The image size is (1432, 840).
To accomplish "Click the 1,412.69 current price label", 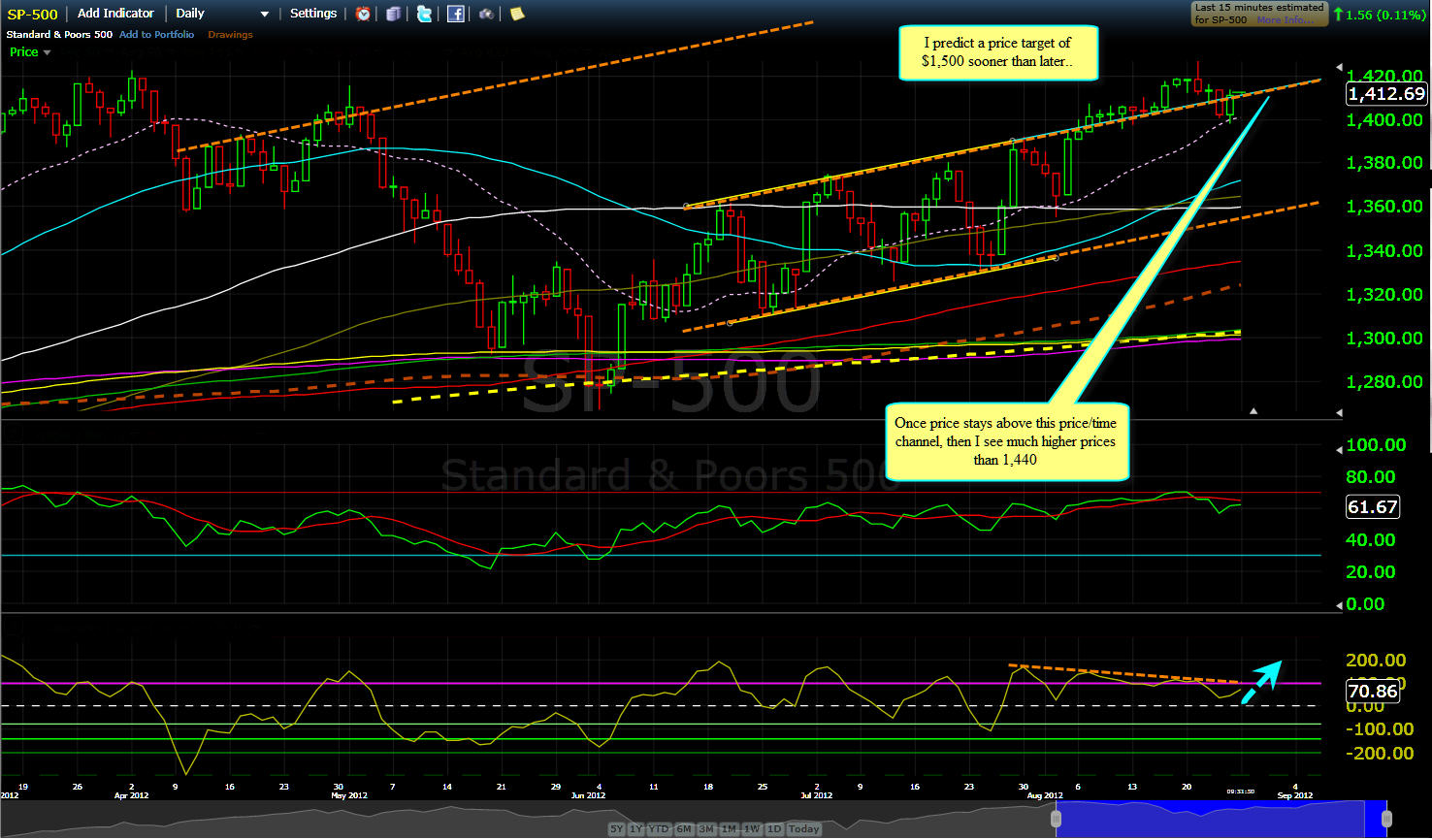I will pos(1385,94).
